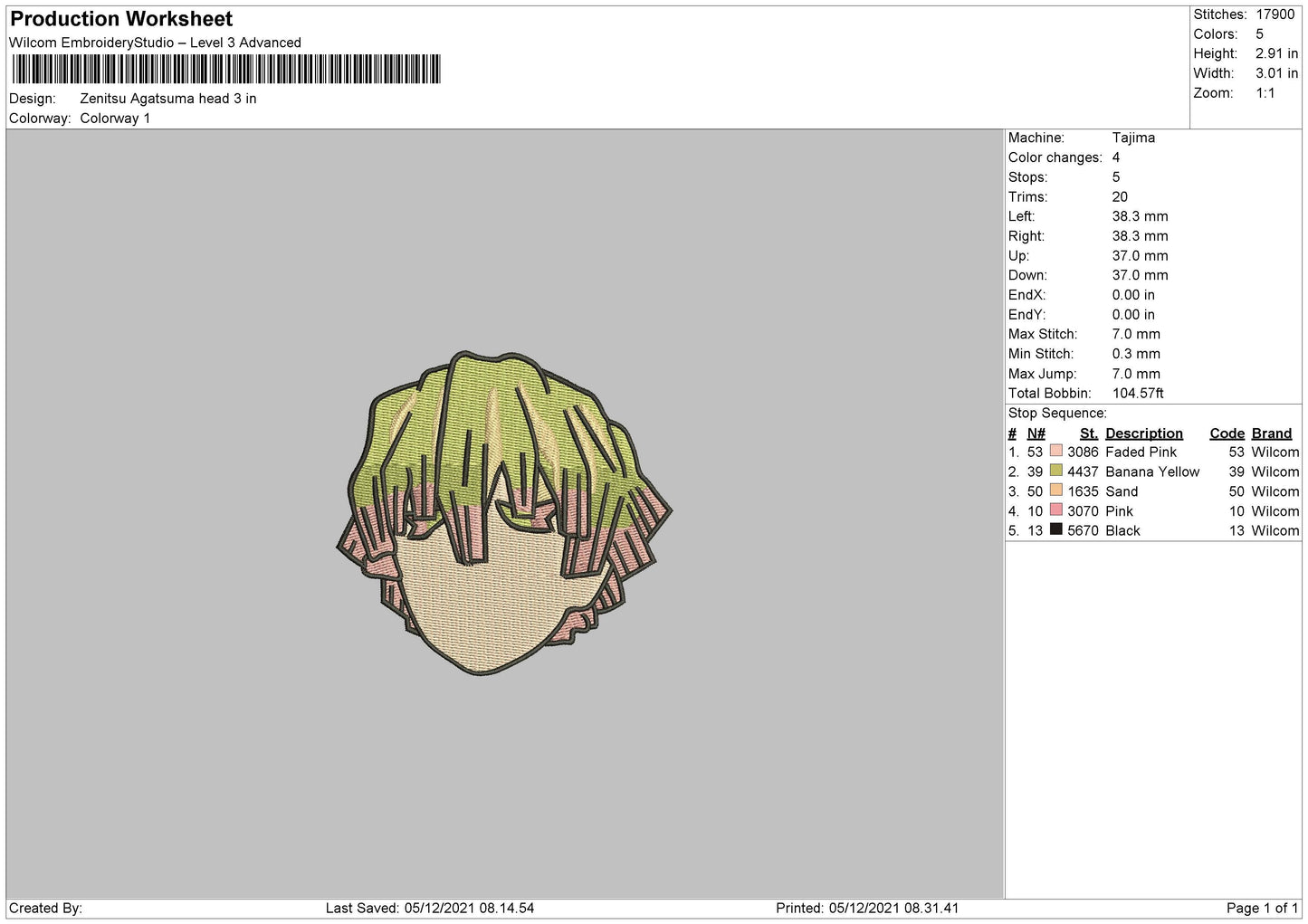Click 'Last Saved: 05/12/2021 08.14.54' text
This screenshot has height=924, width=1308.
pyautogui.click(x=430, y=908)
